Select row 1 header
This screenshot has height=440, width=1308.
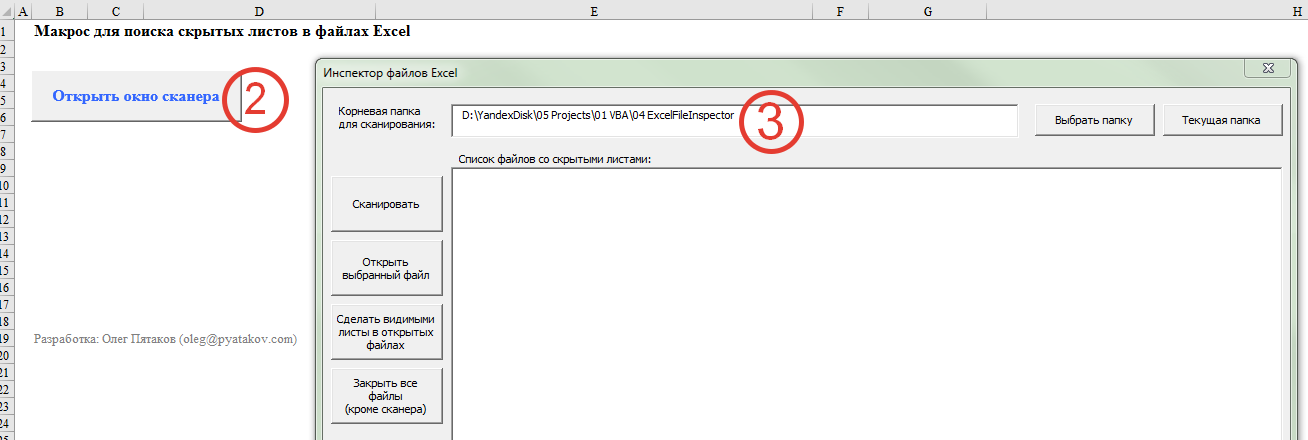click(6, 31)
